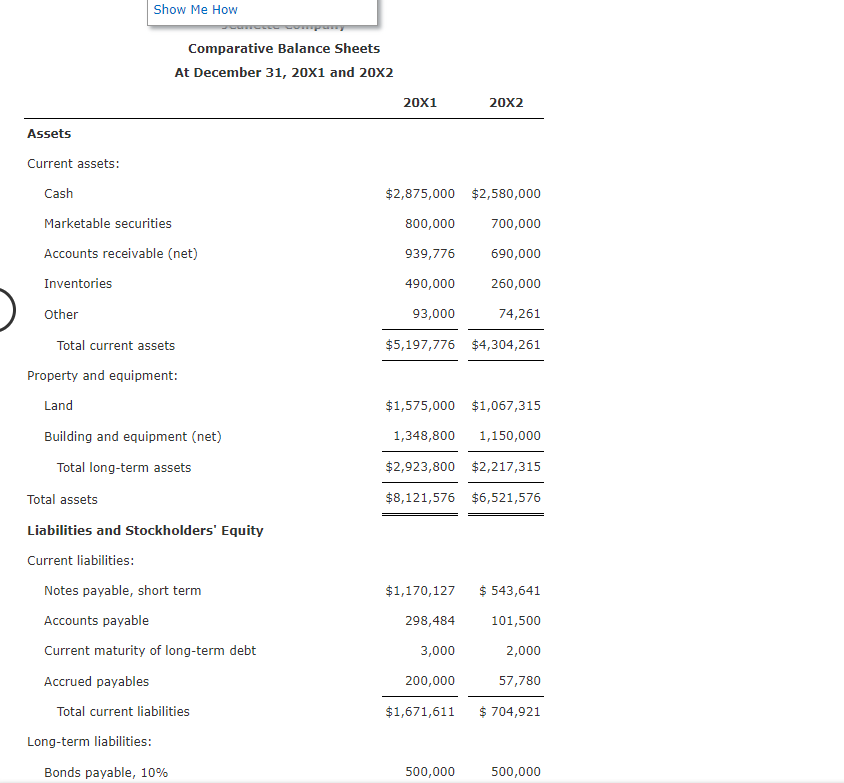Select long-term assets total $2,923,800
The height and width of the screenshot is (783, 844).
(420, 467)
